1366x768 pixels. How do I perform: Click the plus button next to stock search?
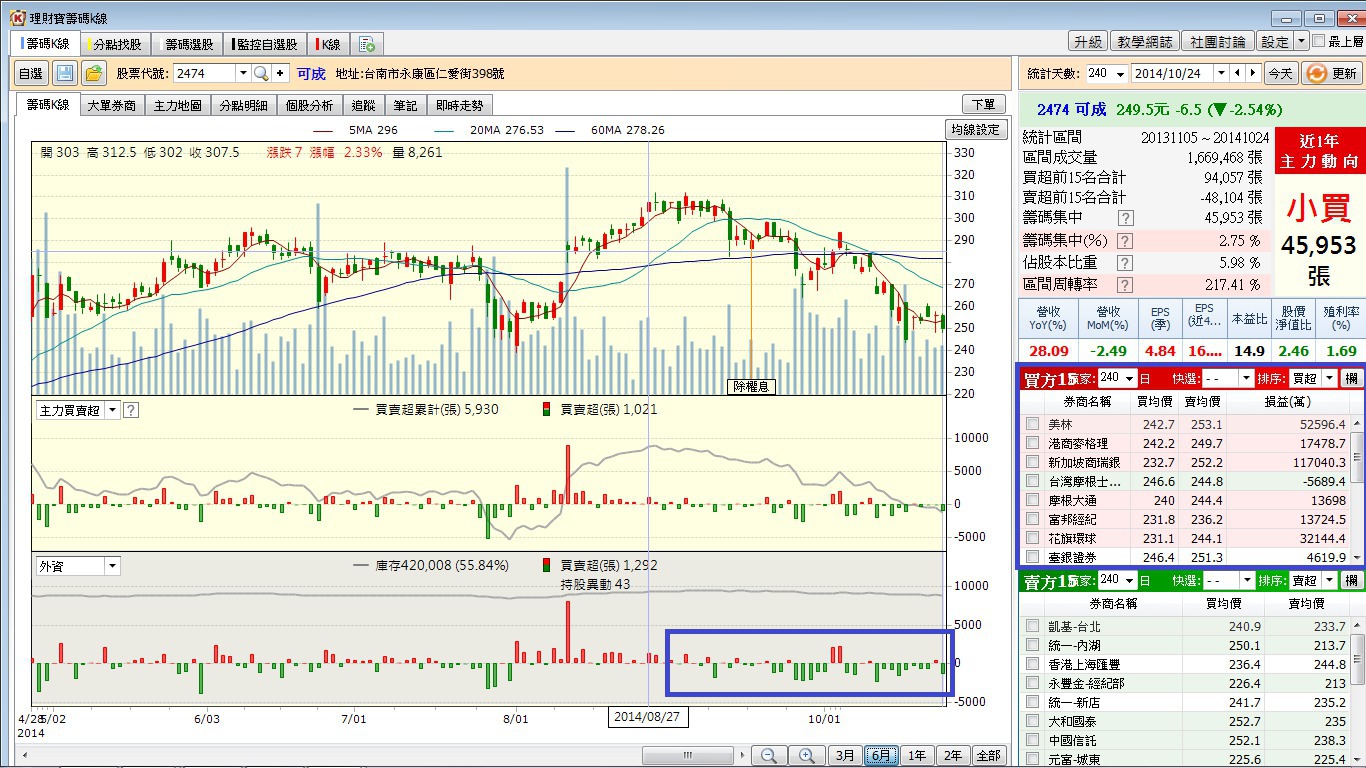[281, 73]
